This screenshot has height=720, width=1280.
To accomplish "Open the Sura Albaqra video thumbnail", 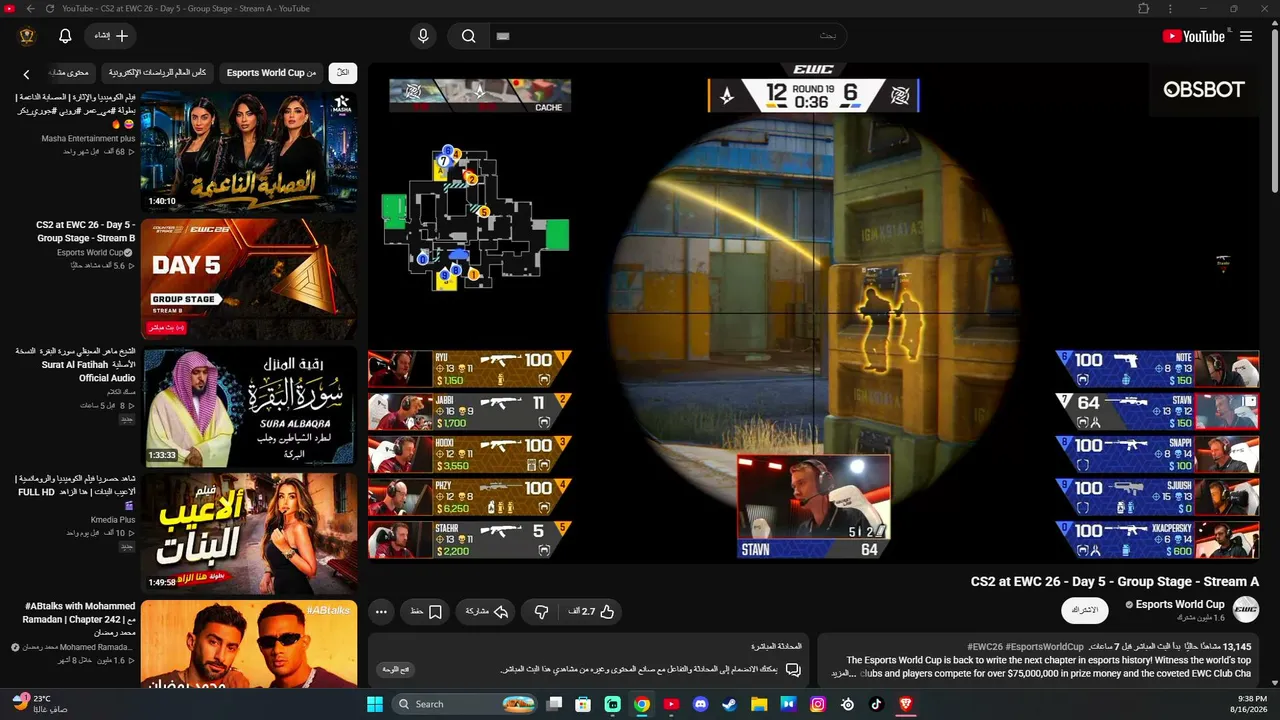I will pyautogui.click(x=249, y=407).
